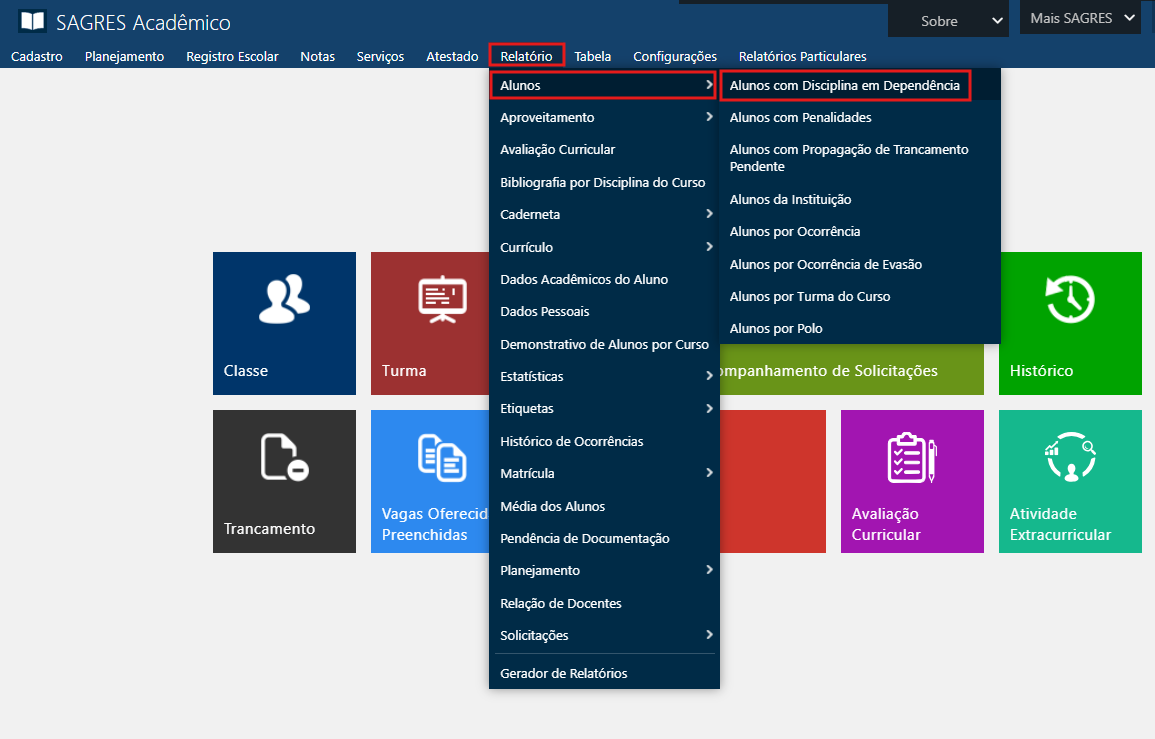Open the Avaliação Curricular clipboard icon

(x=912, y=458)
